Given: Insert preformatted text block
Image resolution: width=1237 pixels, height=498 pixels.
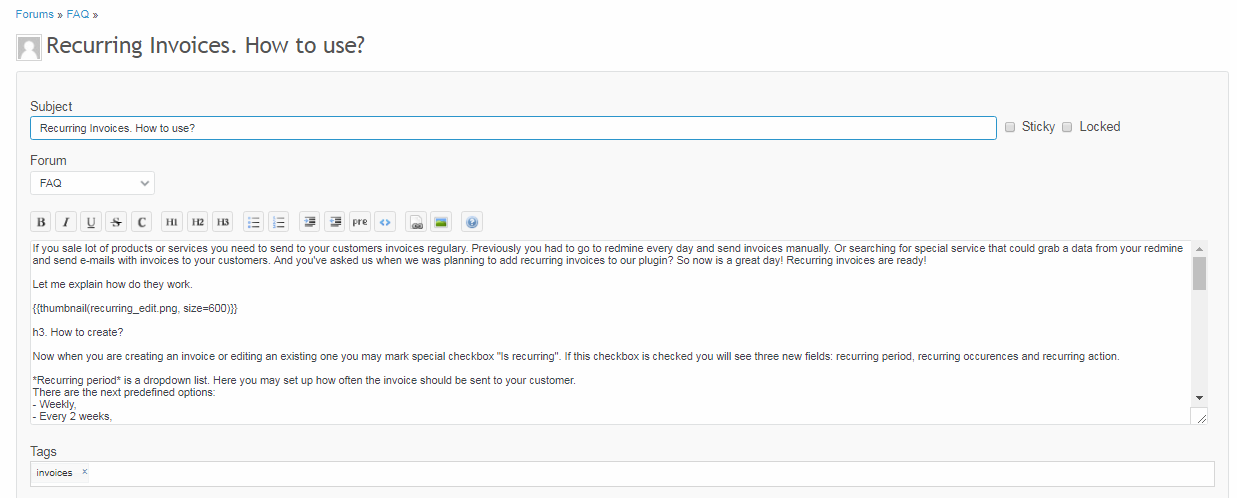Looking at the screenshot, I should pos(360,222).
